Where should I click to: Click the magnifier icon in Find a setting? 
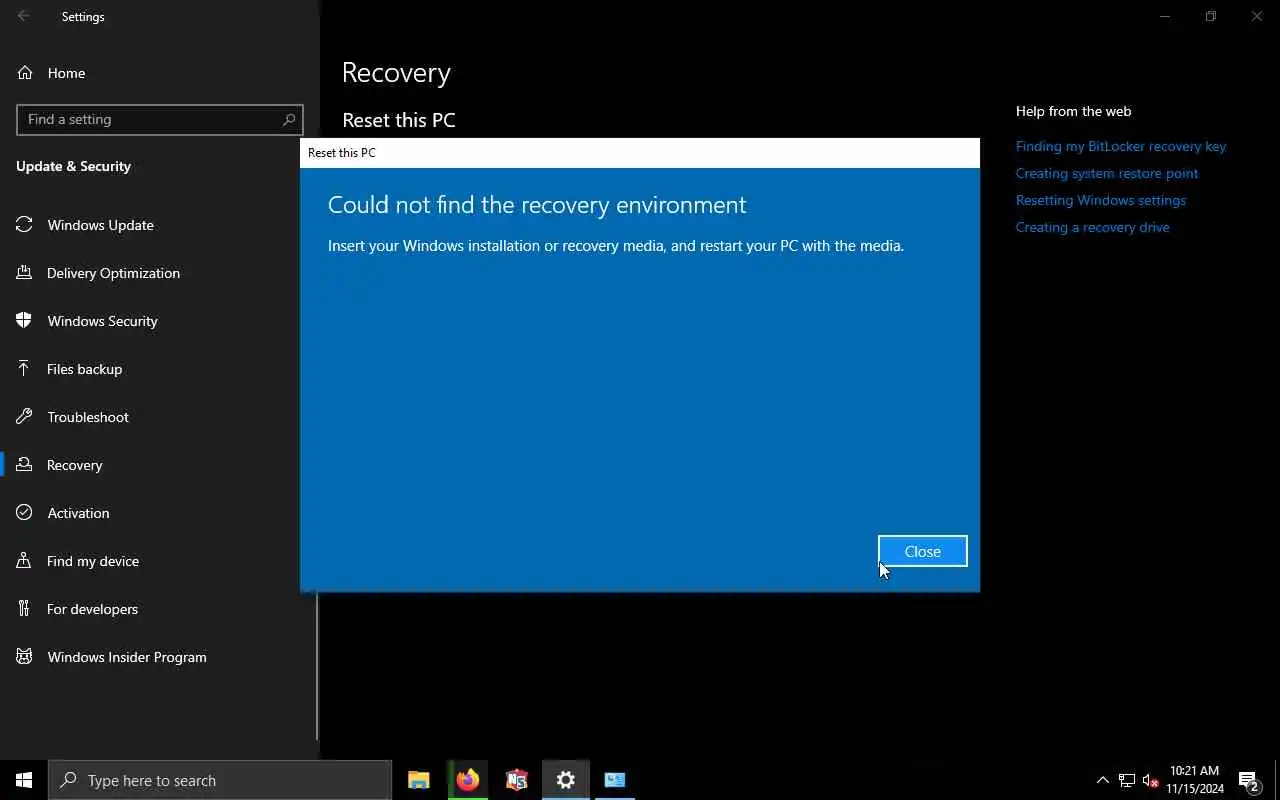pyautogui.click(x=289, y=119)
